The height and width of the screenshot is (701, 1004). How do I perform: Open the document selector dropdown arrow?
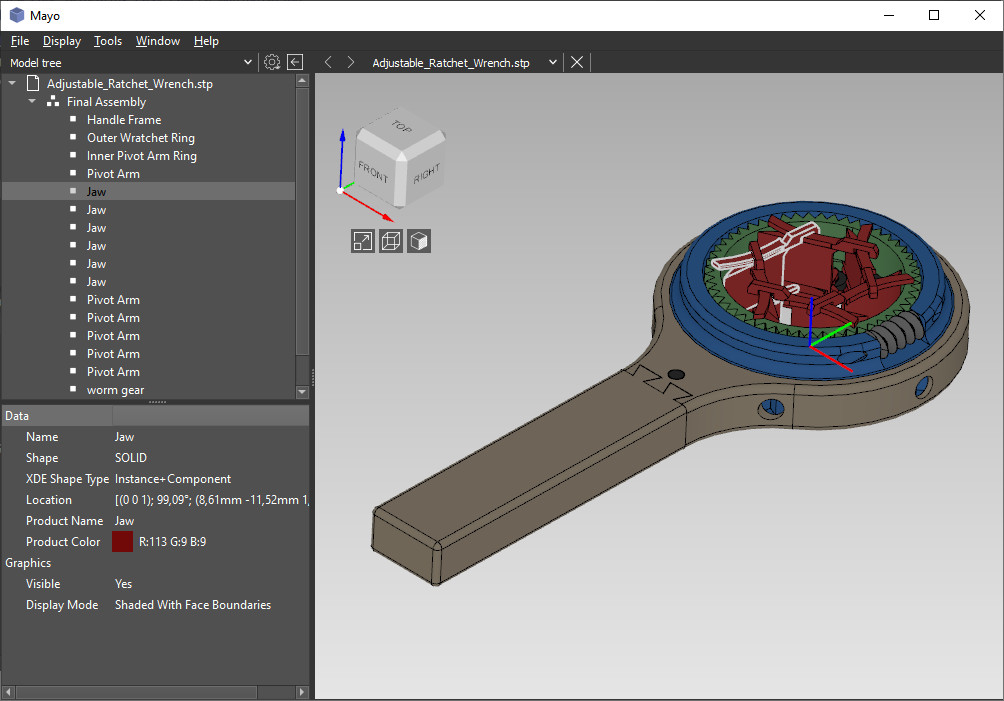pos(553,62)
